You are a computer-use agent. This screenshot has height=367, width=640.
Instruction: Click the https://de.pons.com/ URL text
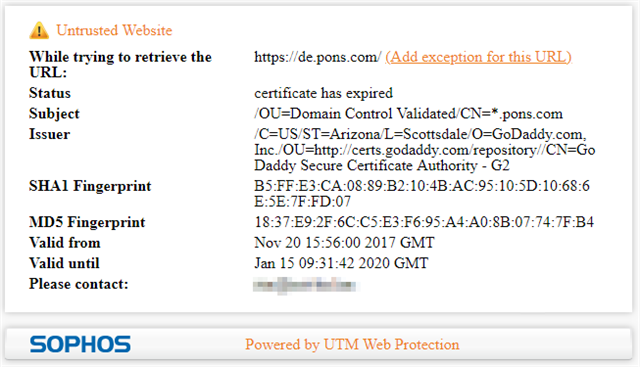(x=318, y=57)
